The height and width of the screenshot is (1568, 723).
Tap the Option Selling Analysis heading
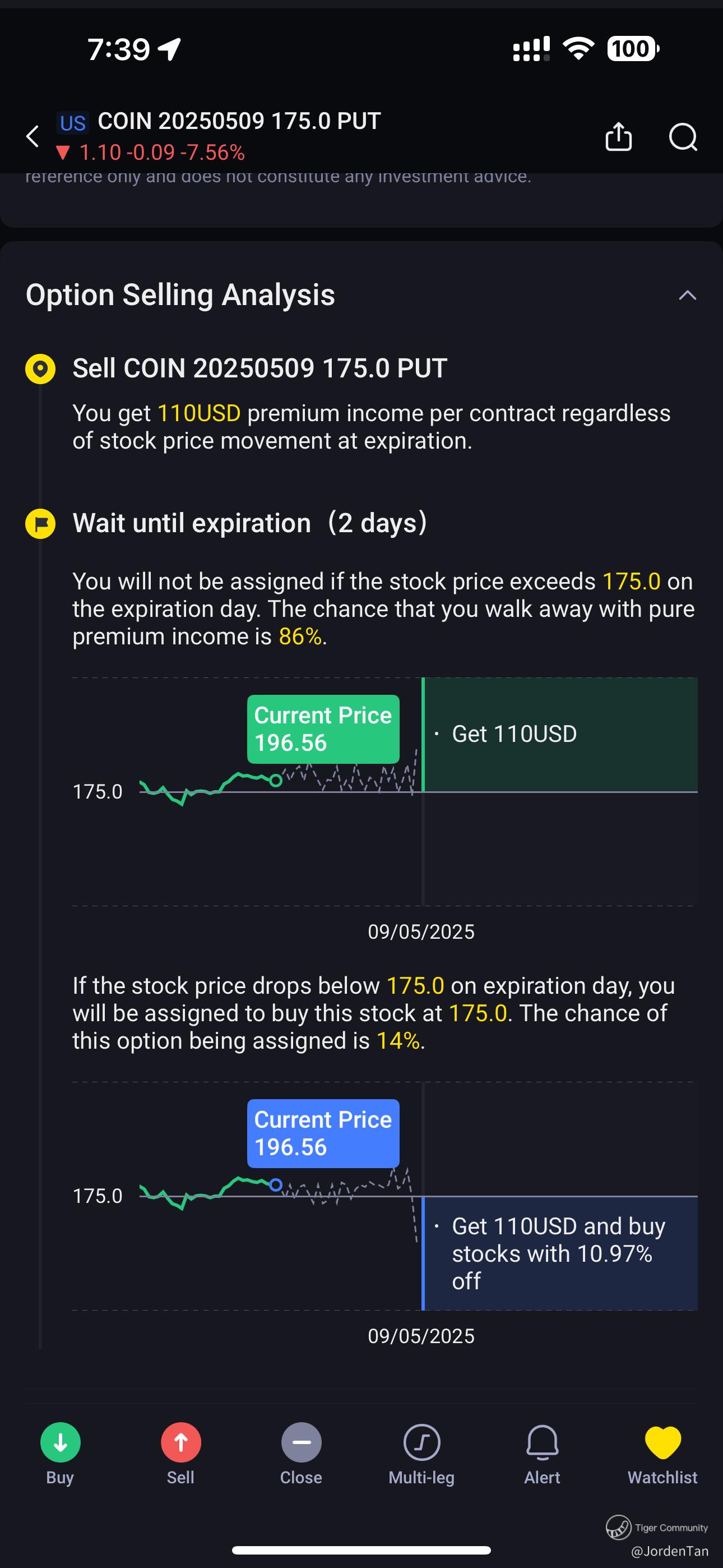pyautogui.click(x=180, y=294)
